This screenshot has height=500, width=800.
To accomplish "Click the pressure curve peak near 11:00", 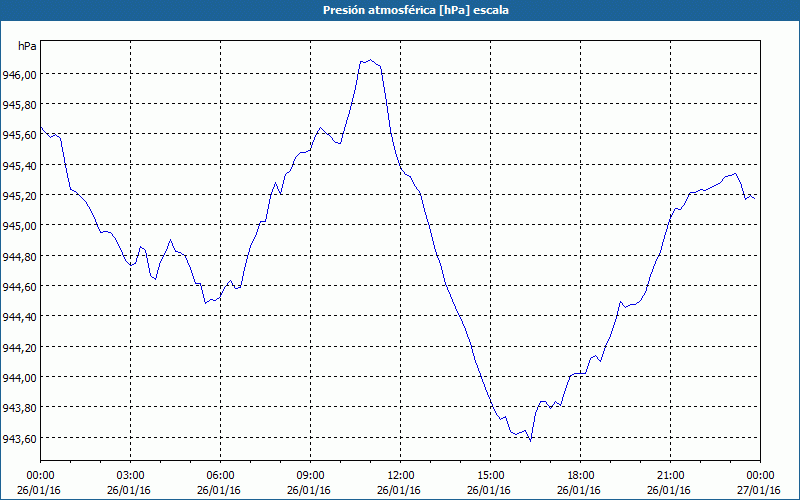I will pyautogui.click(x=370, y=60).
